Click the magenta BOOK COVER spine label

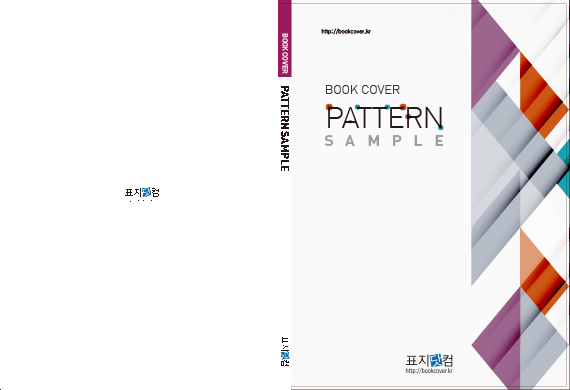(x=285, y=39)
